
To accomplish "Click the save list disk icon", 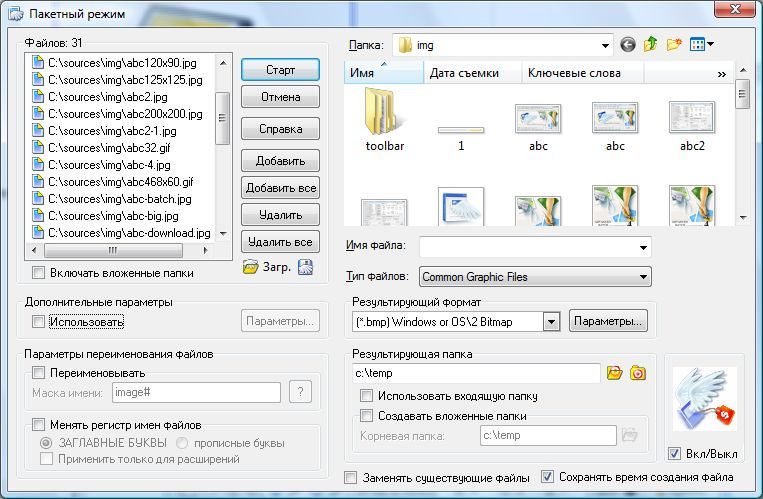I will tap(306, 267).
